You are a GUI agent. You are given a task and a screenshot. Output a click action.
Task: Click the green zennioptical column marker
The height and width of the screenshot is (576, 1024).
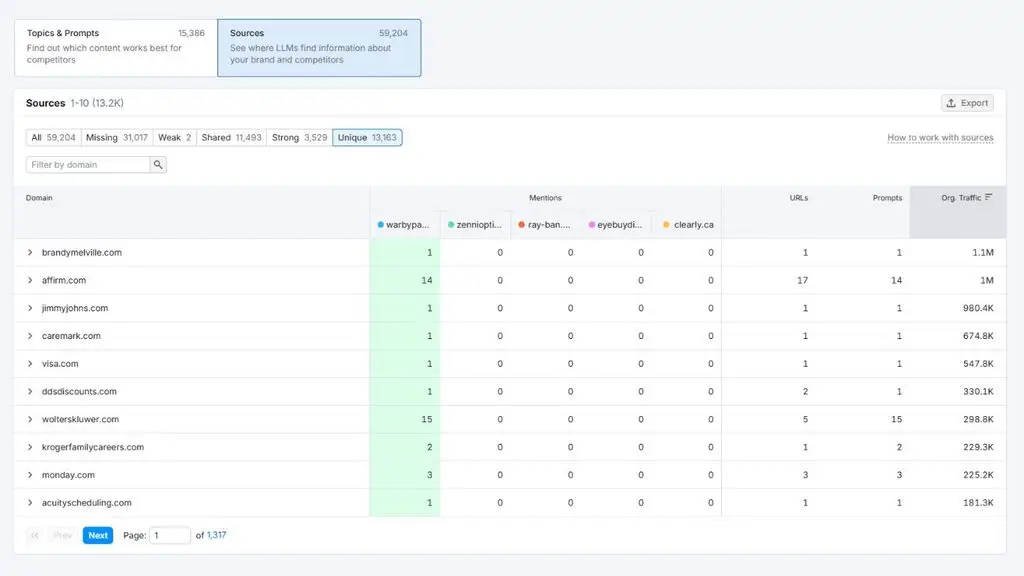click(x=451, y=225)
